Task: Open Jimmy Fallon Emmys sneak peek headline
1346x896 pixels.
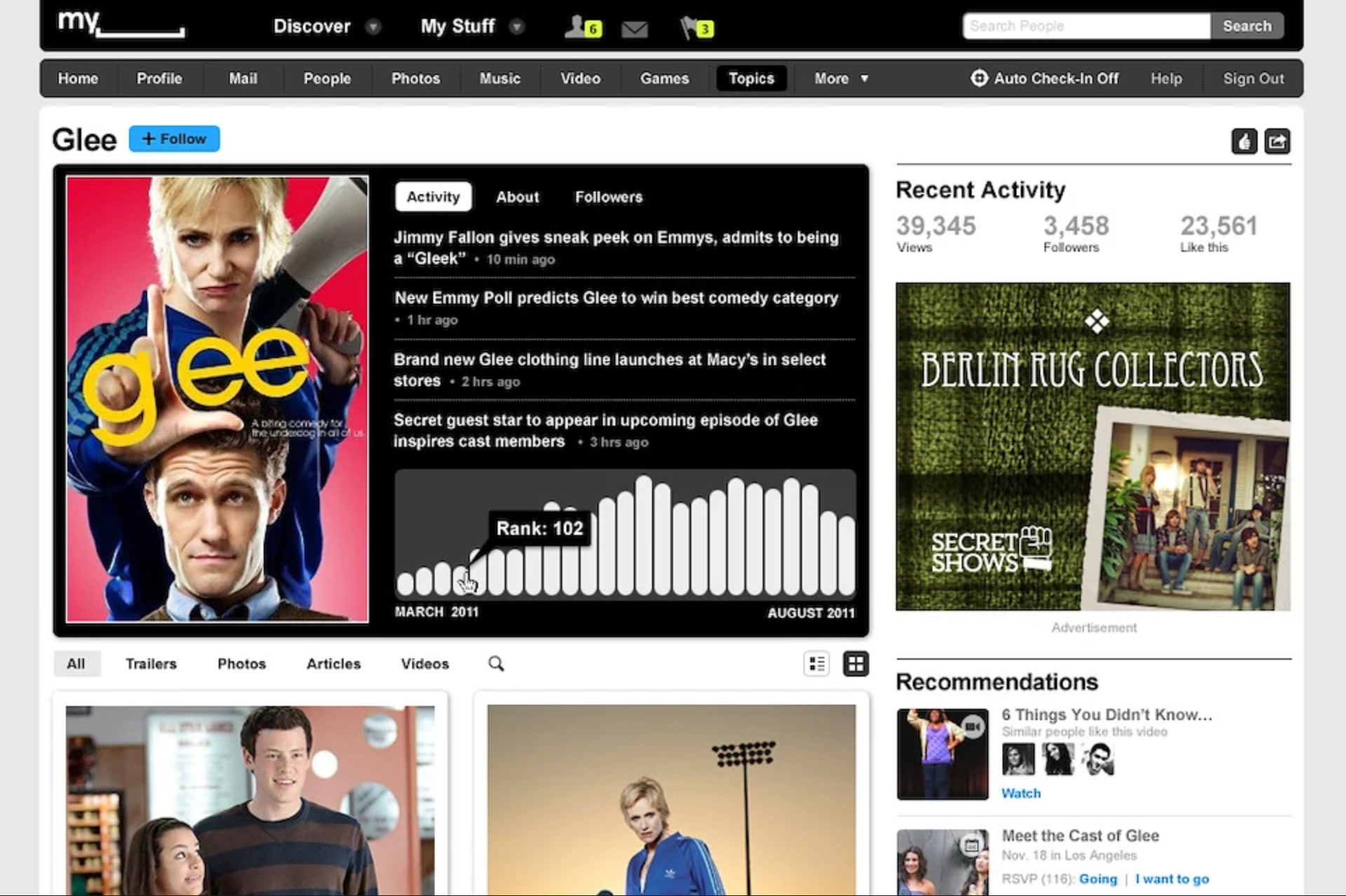Action: coord(616,247)
